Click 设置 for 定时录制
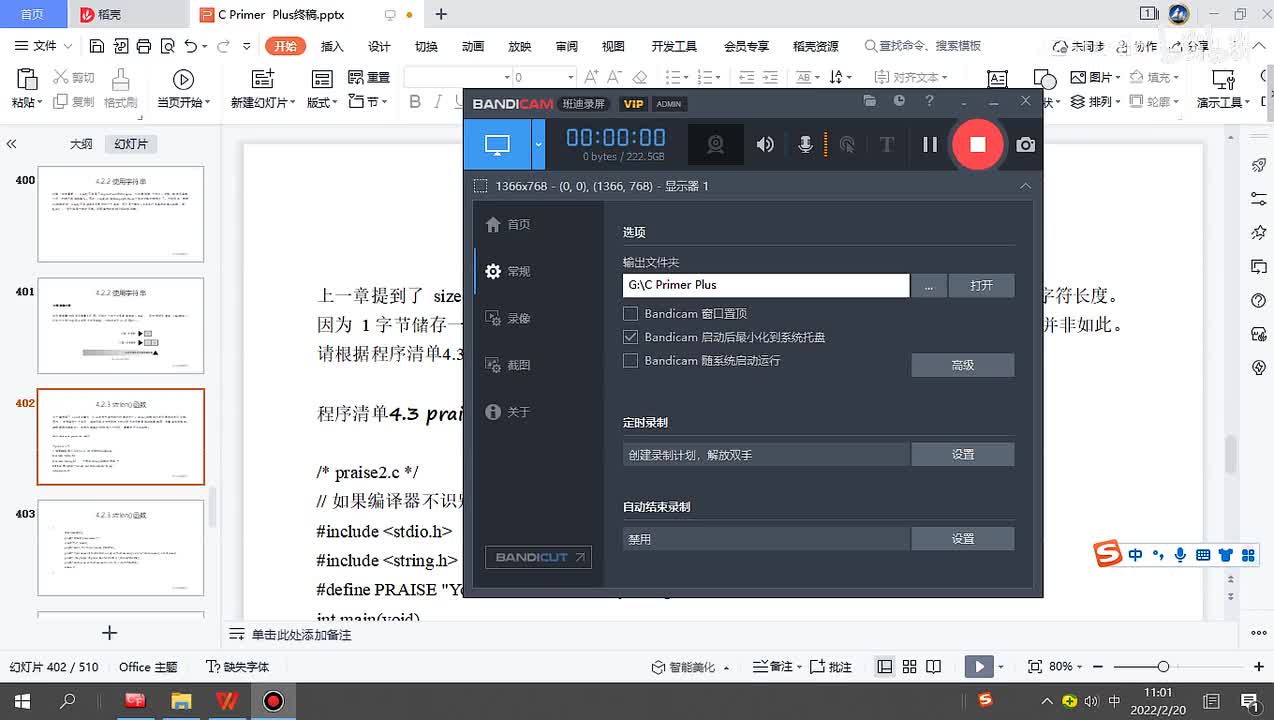This screenshot has width=1274, height=720. click(x=962, y=454)
